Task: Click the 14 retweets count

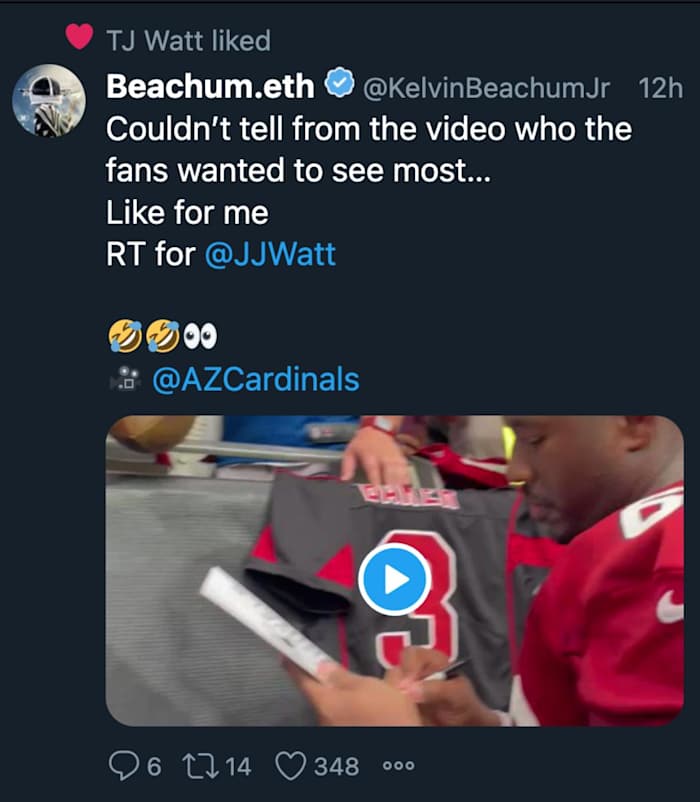Action: [x=238, y=766]
